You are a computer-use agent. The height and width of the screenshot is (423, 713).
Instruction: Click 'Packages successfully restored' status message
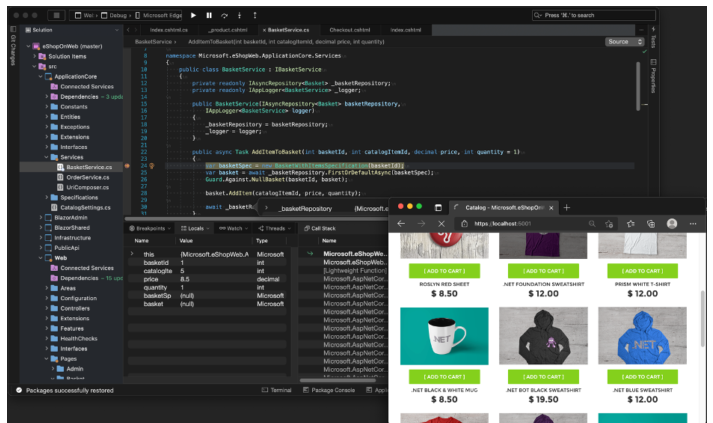click(70, 390)
